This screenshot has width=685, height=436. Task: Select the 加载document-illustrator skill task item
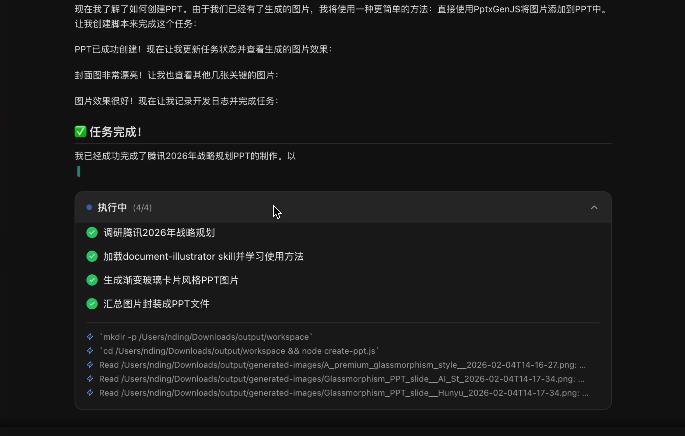(203, 257)
